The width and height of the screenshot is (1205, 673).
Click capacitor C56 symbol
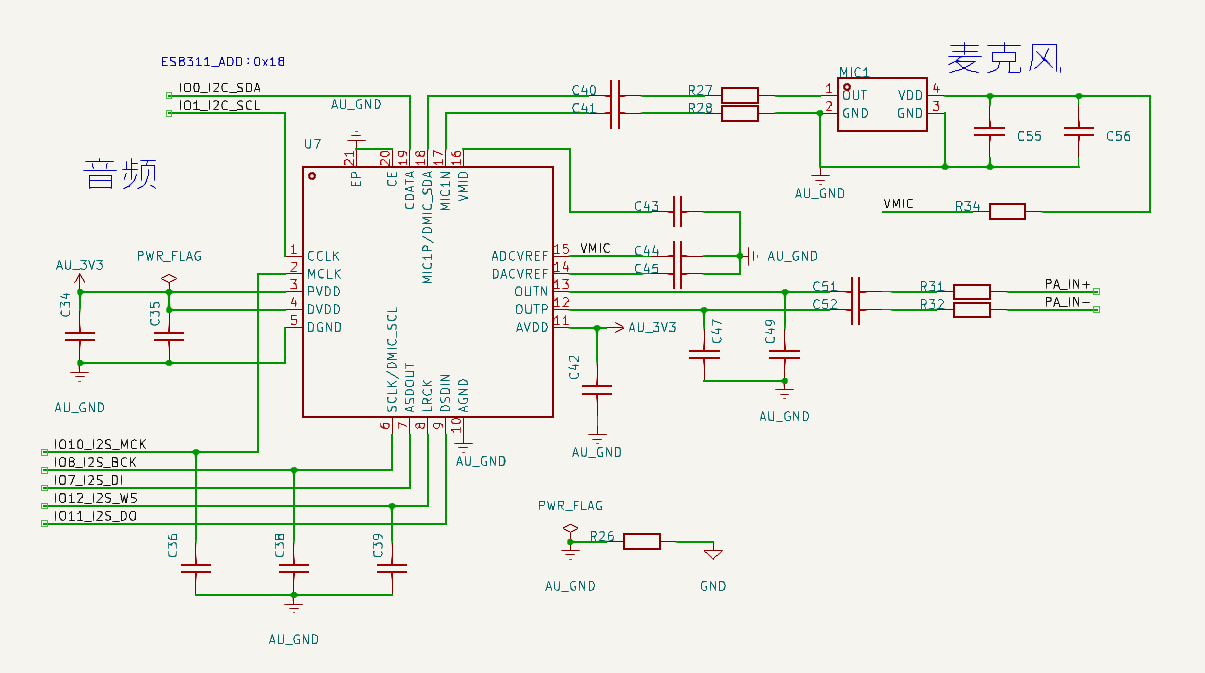coord(1078,131)
